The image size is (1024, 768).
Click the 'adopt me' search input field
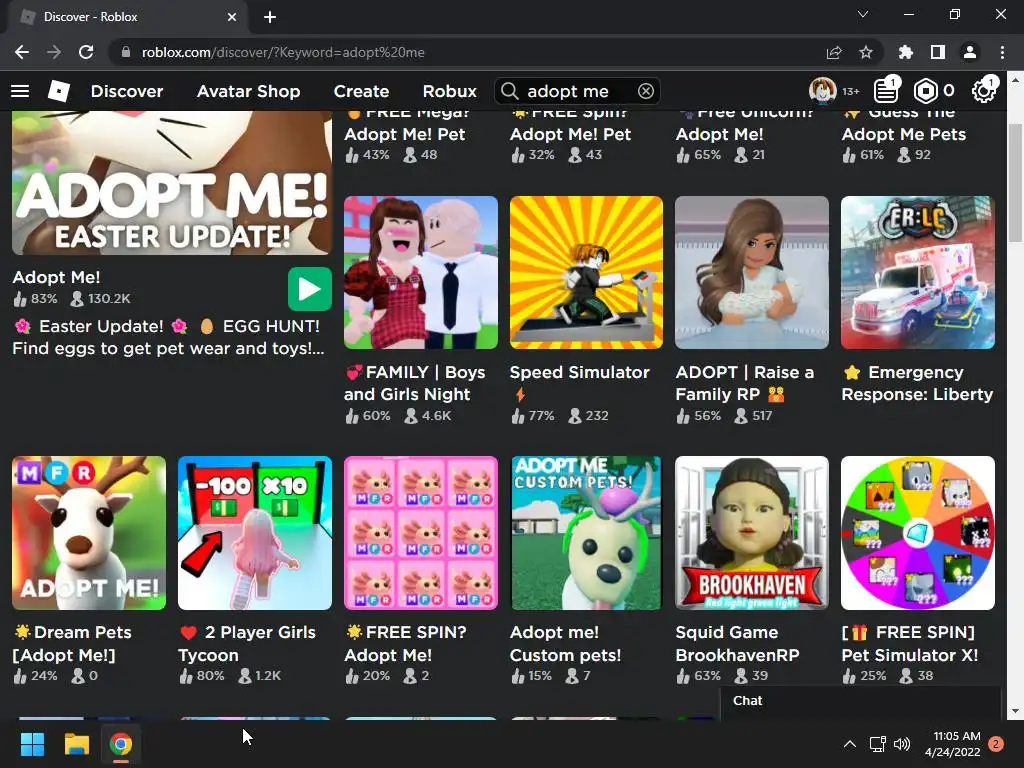[578, 91]
